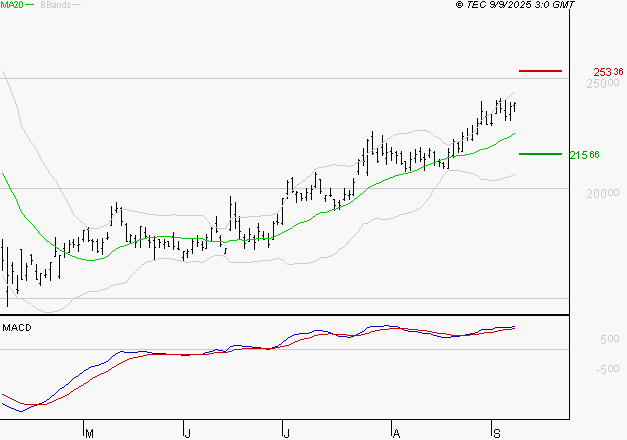Toggle the BBands legend label
The image size is (627, 440).
click(55, 5)
